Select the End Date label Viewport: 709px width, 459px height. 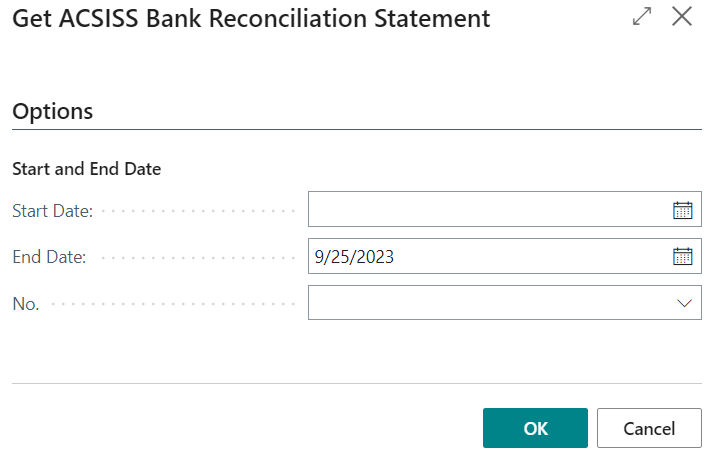[x=49, y=257]
